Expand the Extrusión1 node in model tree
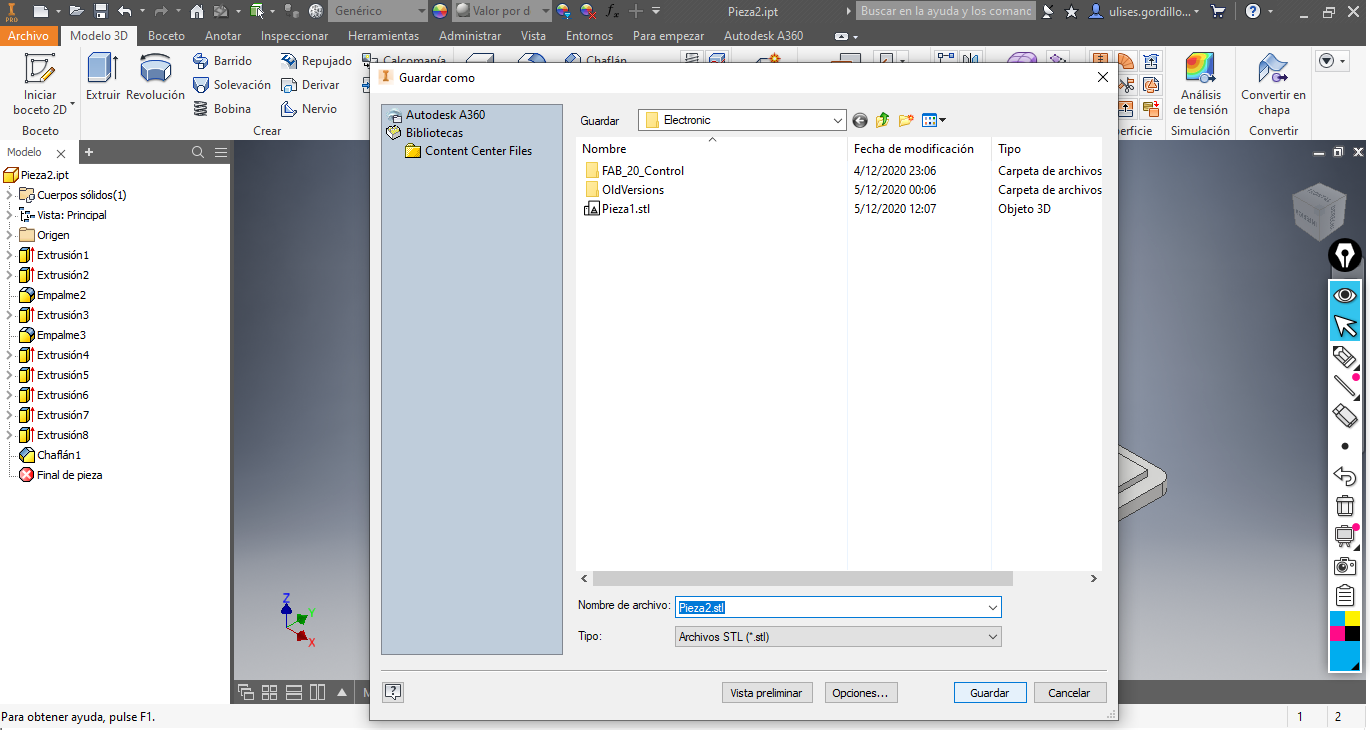 [10, 255]
